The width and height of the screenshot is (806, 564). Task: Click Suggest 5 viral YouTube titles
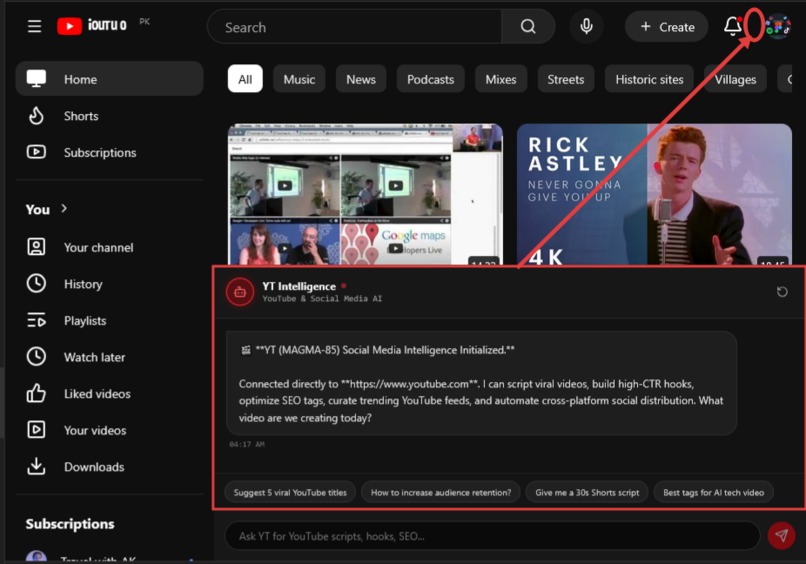click(290, 492)
